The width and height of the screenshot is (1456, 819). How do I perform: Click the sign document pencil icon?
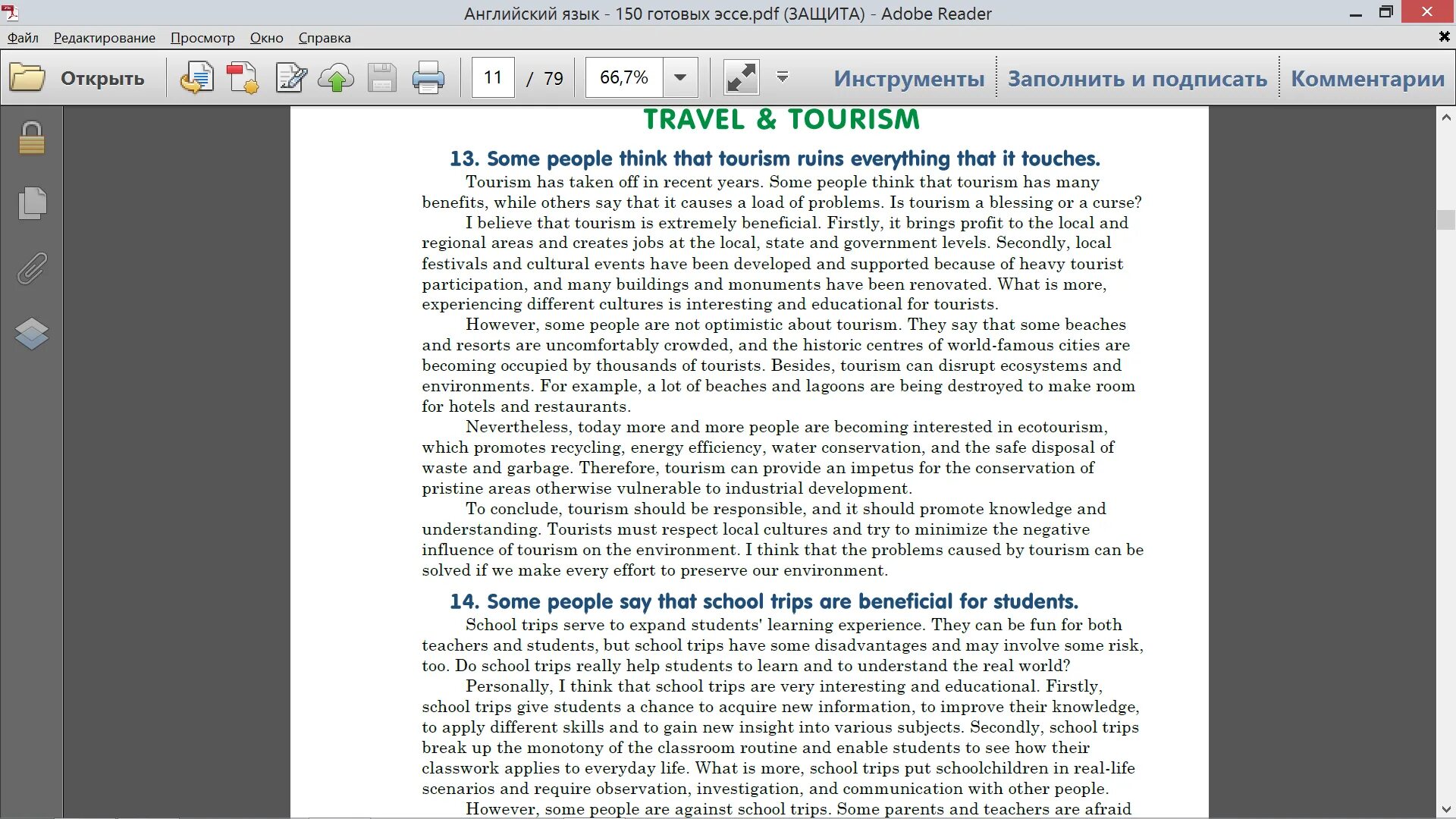pos(290,78)
